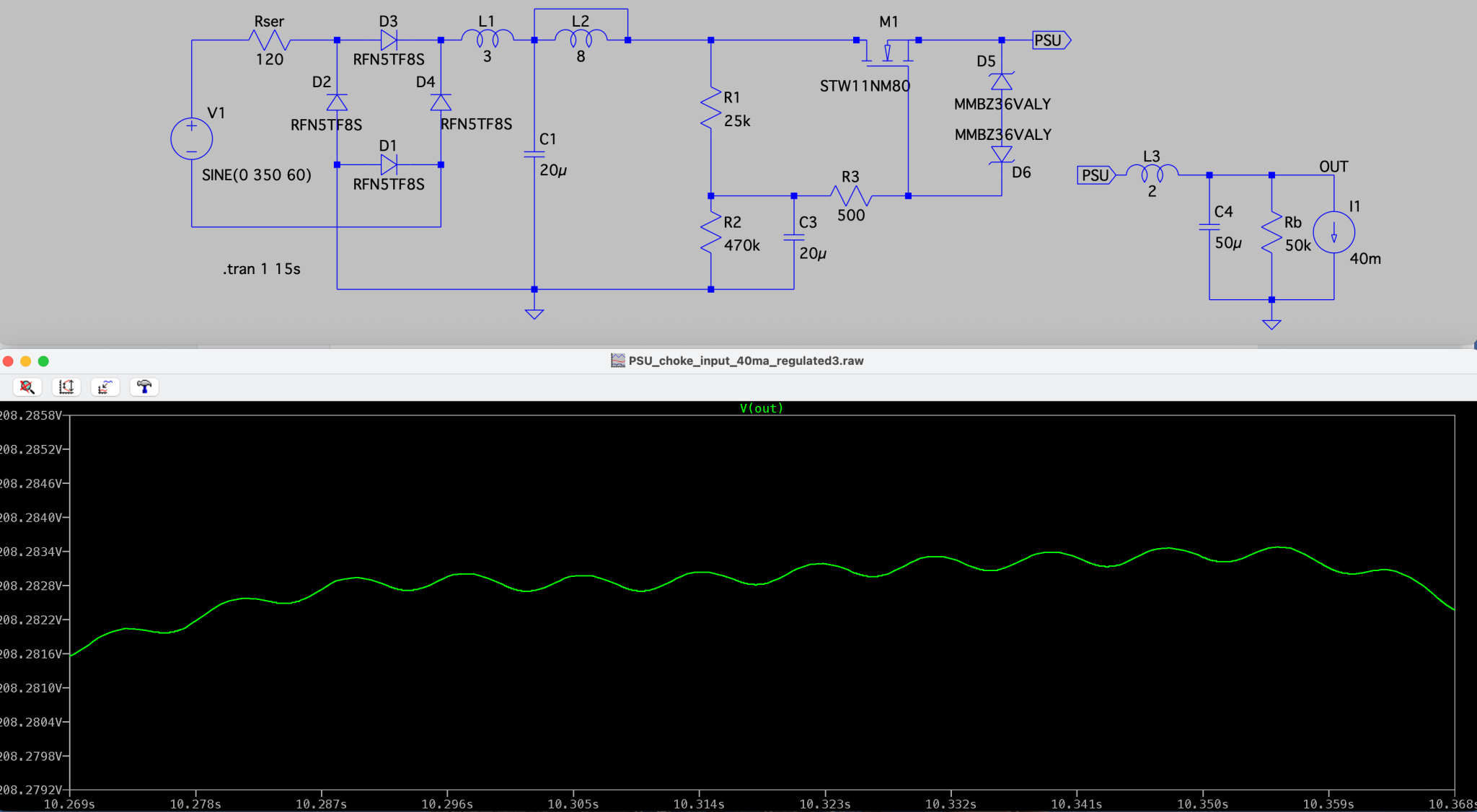Screen dimensions: 1477x812
Task: Select the D3 diode symbol
Action: coord(389,40)
